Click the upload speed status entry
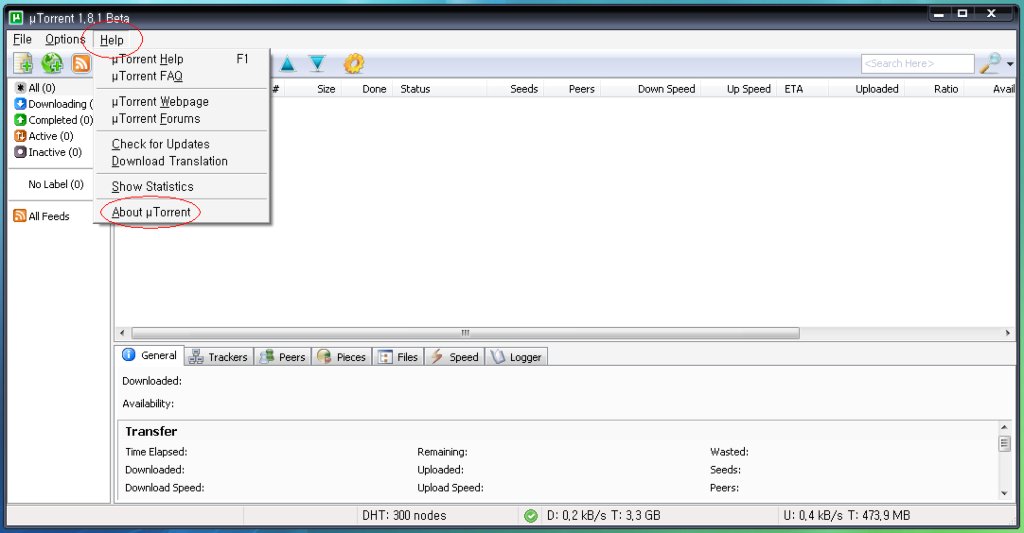The height and width of the screenshot is (533, 1024). click(x=846, y=515)
